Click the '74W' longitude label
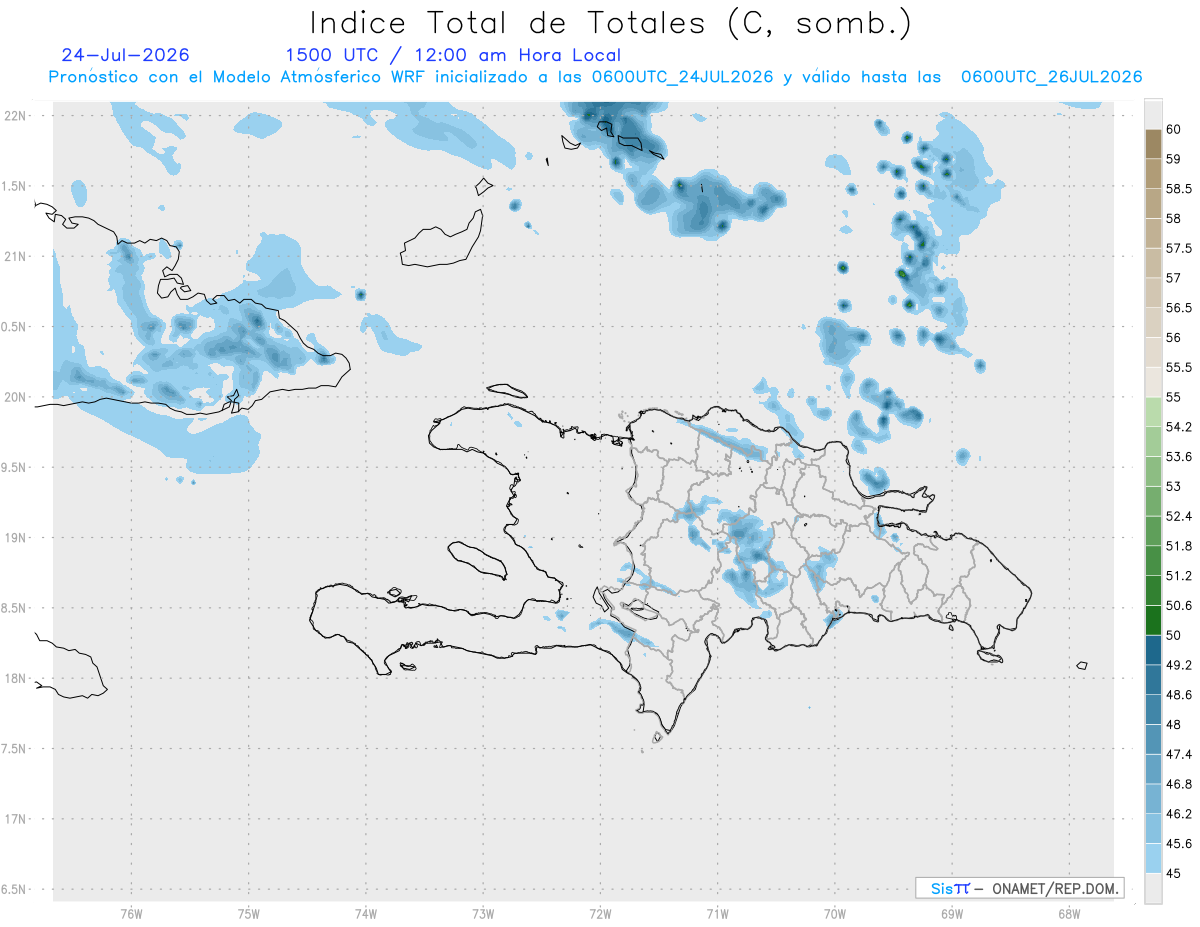Image resolution: width=1200 pixels, height=927 pixels. pyautogui.click(x=365, y=913)
